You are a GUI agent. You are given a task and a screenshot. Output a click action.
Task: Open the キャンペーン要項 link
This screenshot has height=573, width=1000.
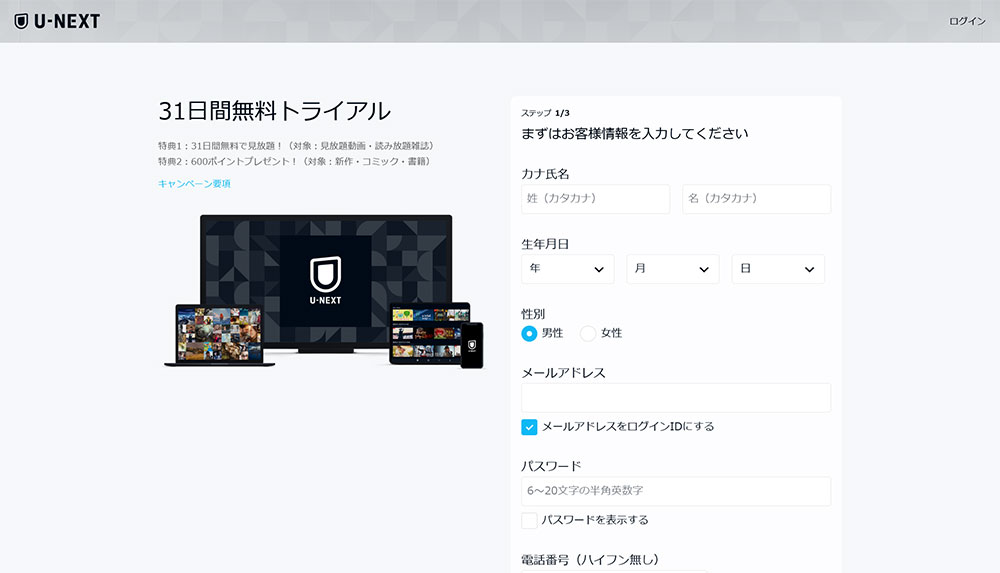click(194, 183)
